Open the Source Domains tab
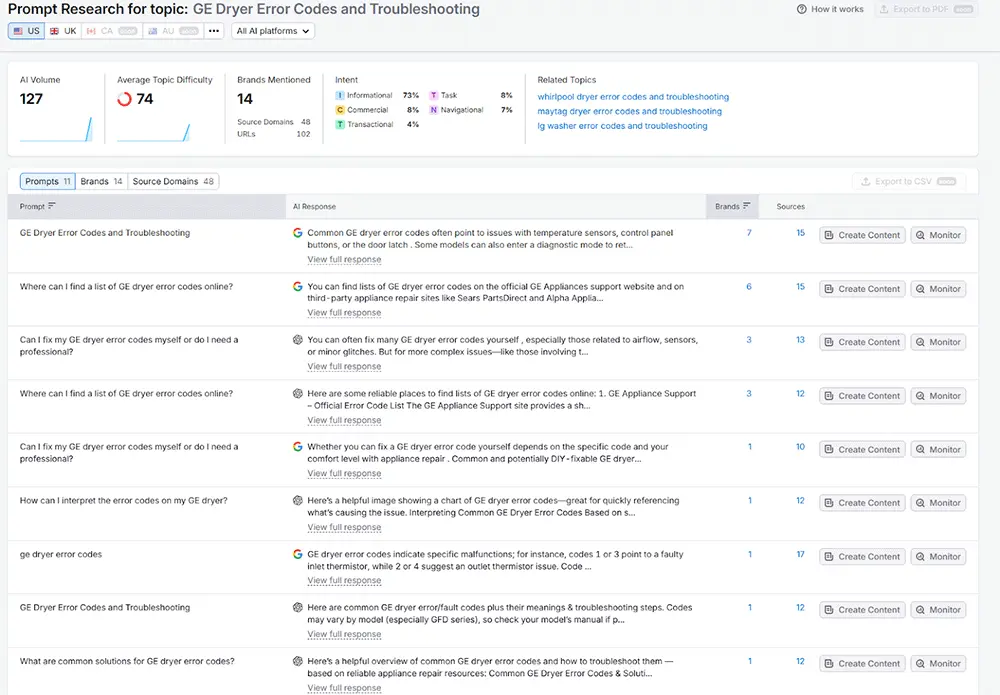This screenshot has width=1000, height=695. [173, 182]
